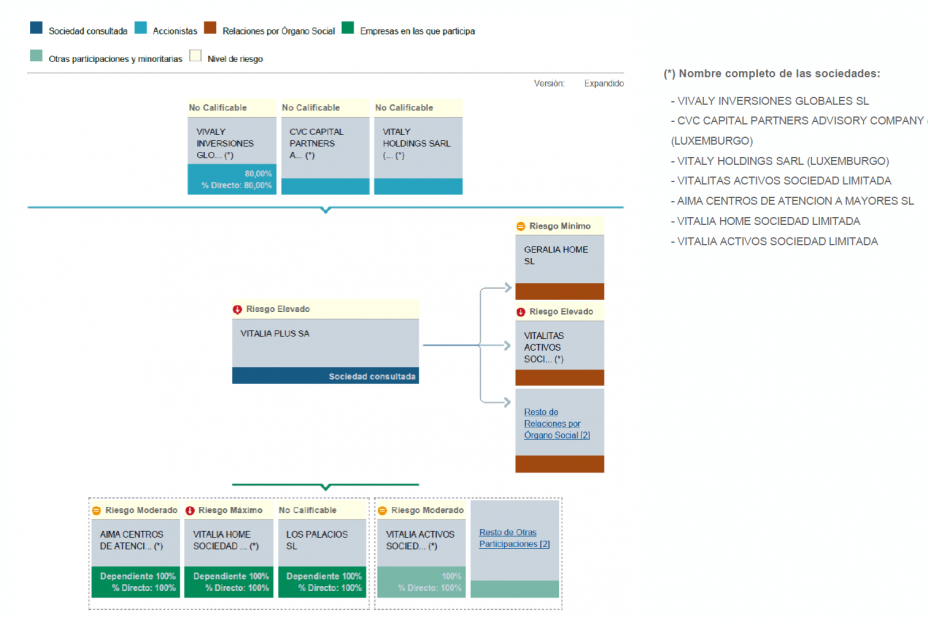Click the Riesgo Mínimo icon above GERALIA HOME

(520, 227)
